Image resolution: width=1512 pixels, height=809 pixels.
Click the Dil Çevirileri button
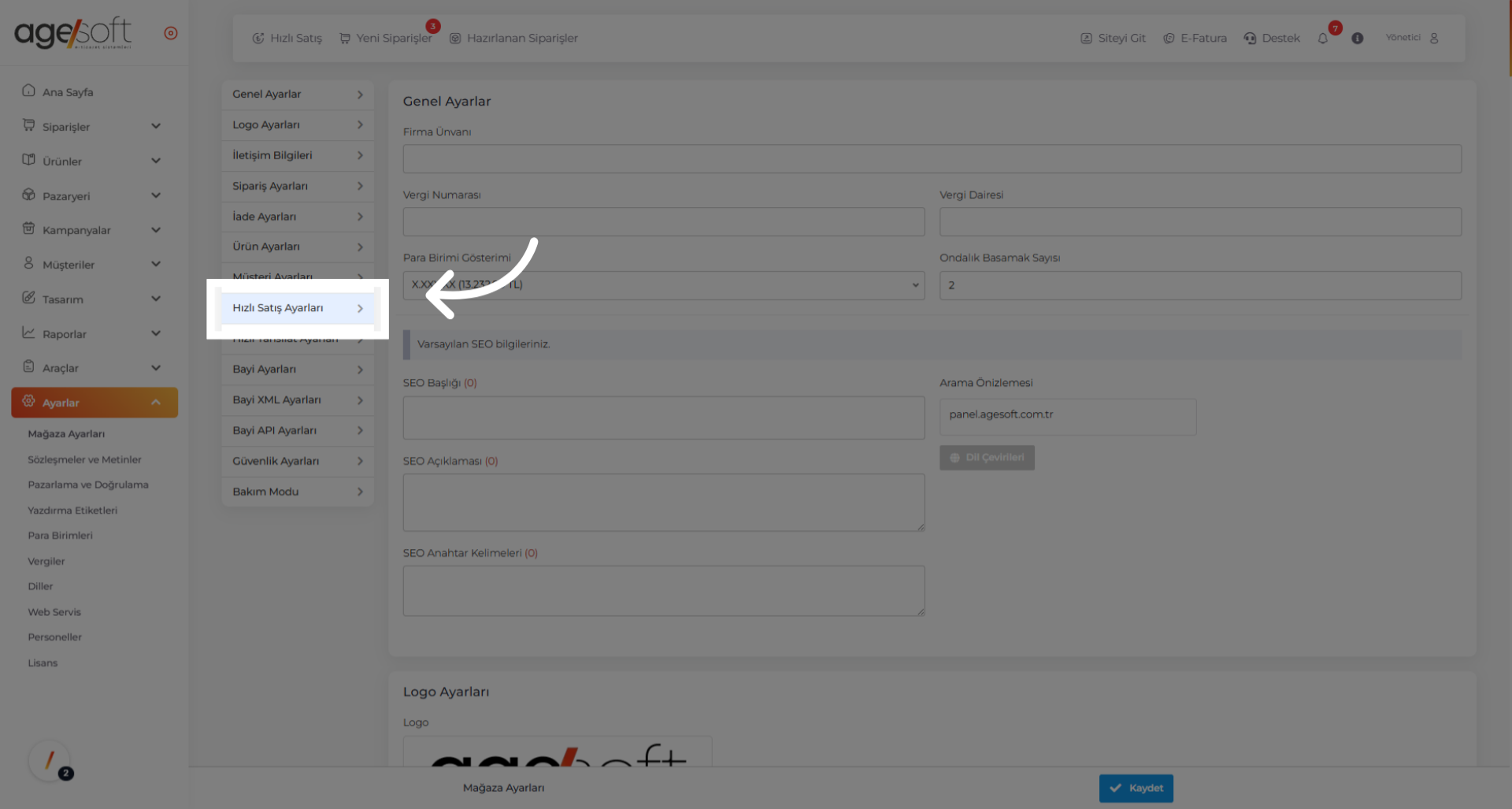pyautogui.click(x=987, y=458)
